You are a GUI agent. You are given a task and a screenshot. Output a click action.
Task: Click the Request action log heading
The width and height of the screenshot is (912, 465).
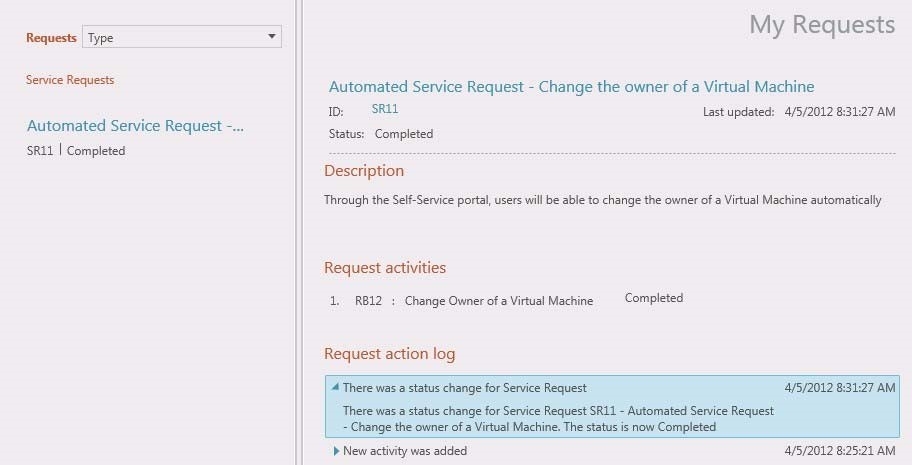click(390, 354)
